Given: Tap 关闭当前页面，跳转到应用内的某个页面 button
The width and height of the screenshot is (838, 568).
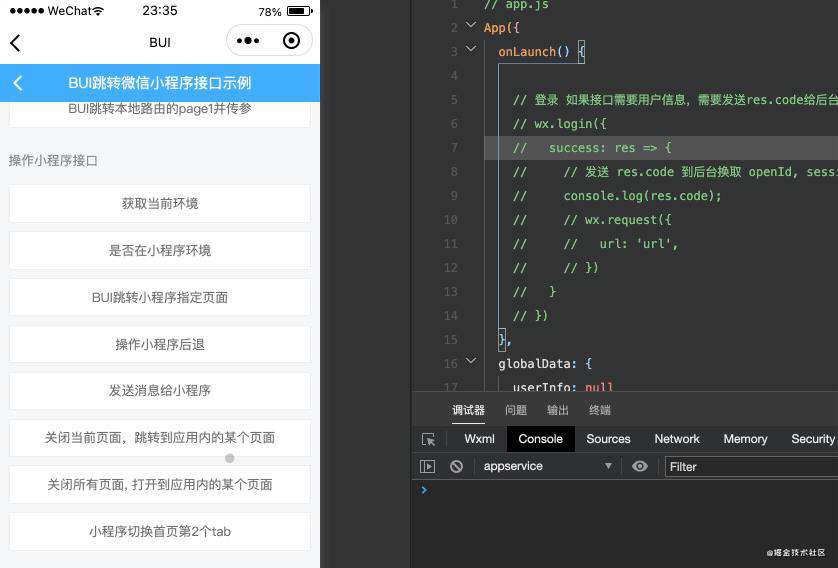Looking at the screenshot, I should coord(160,438).
